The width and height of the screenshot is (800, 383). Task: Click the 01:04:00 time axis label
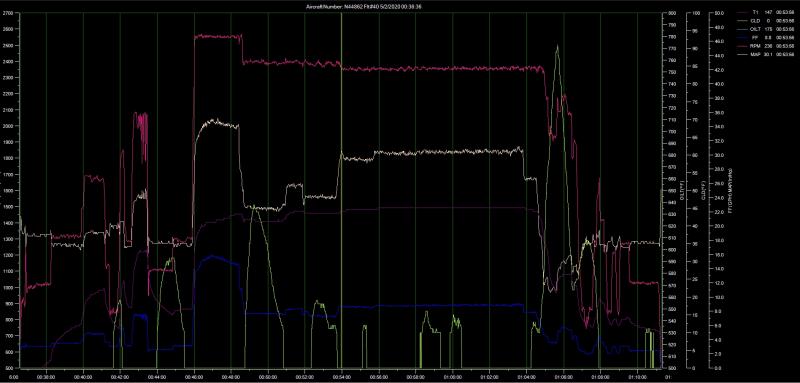pos(526,378)
